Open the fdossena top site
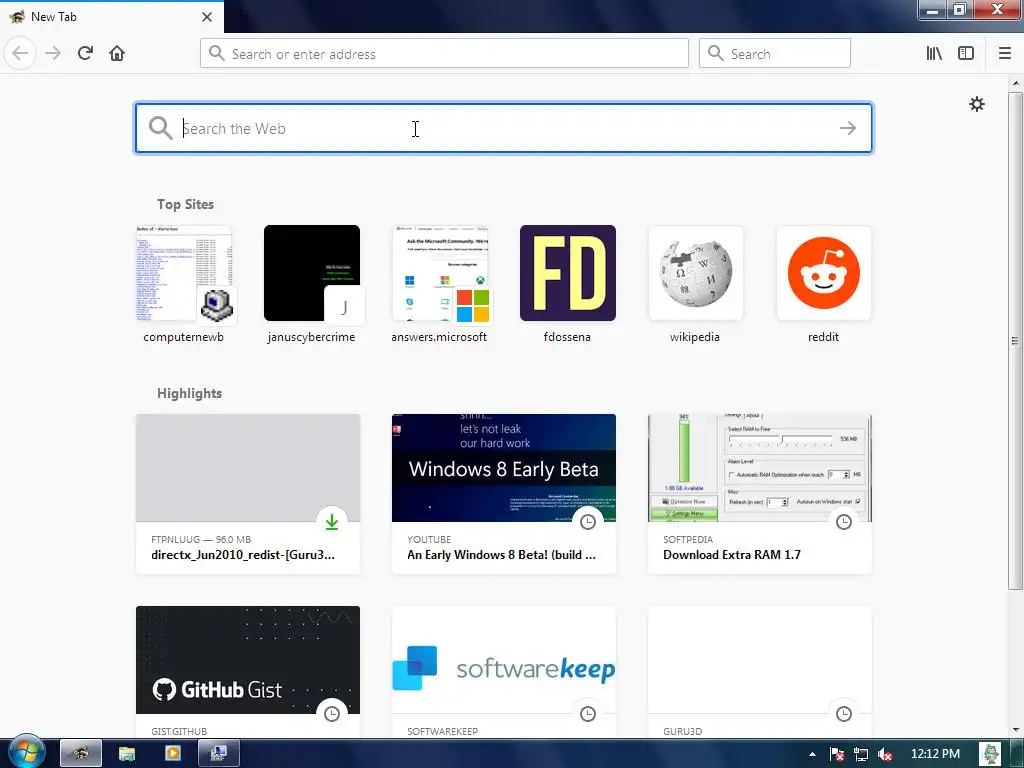1024x768 pixels. [568, 284]
